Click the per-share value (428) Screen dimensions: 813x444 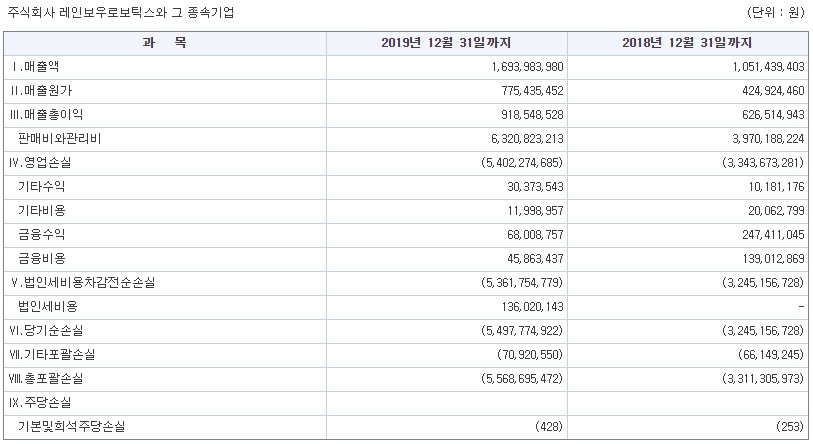pyautogui.click(x=549, y=426)
